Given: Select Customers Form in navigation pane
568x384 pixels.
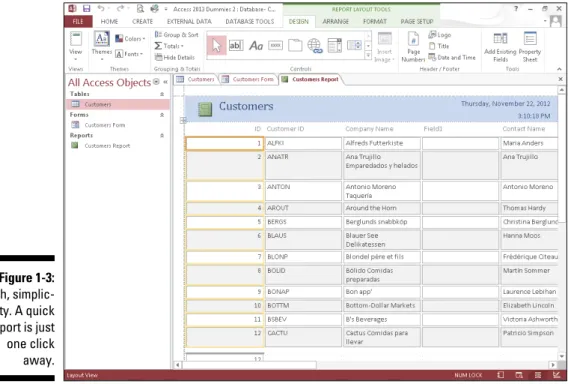Looking at the screenshot, I should point(117,125).
